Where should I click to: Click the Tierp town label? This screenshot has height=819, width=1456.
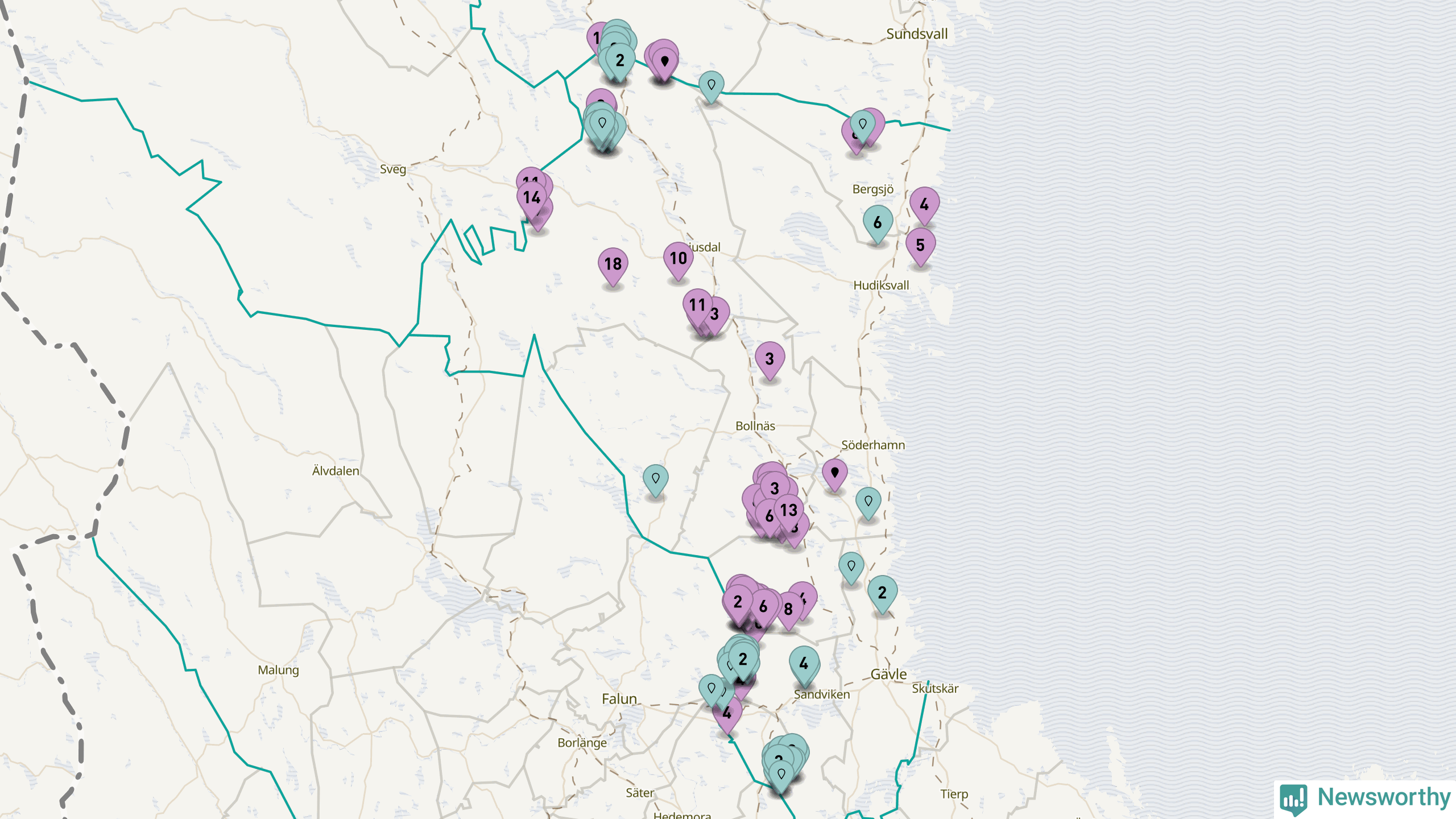pos(954,795)
